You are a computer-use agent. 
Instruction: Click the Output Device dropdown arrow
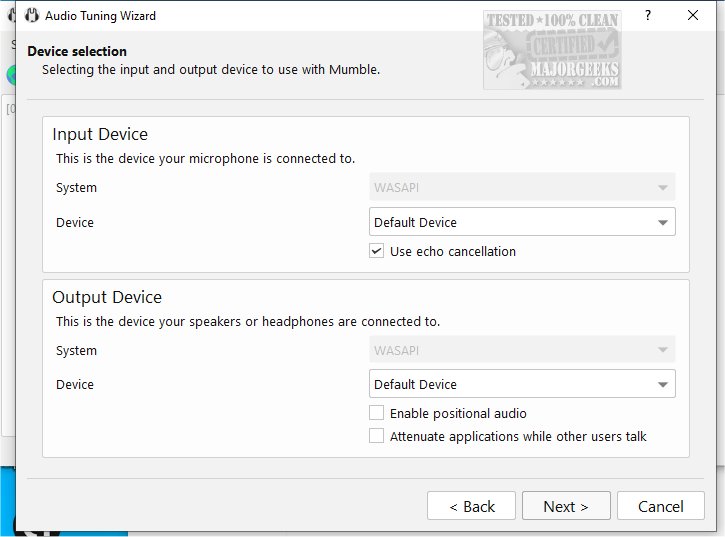[x=662, y=385]
